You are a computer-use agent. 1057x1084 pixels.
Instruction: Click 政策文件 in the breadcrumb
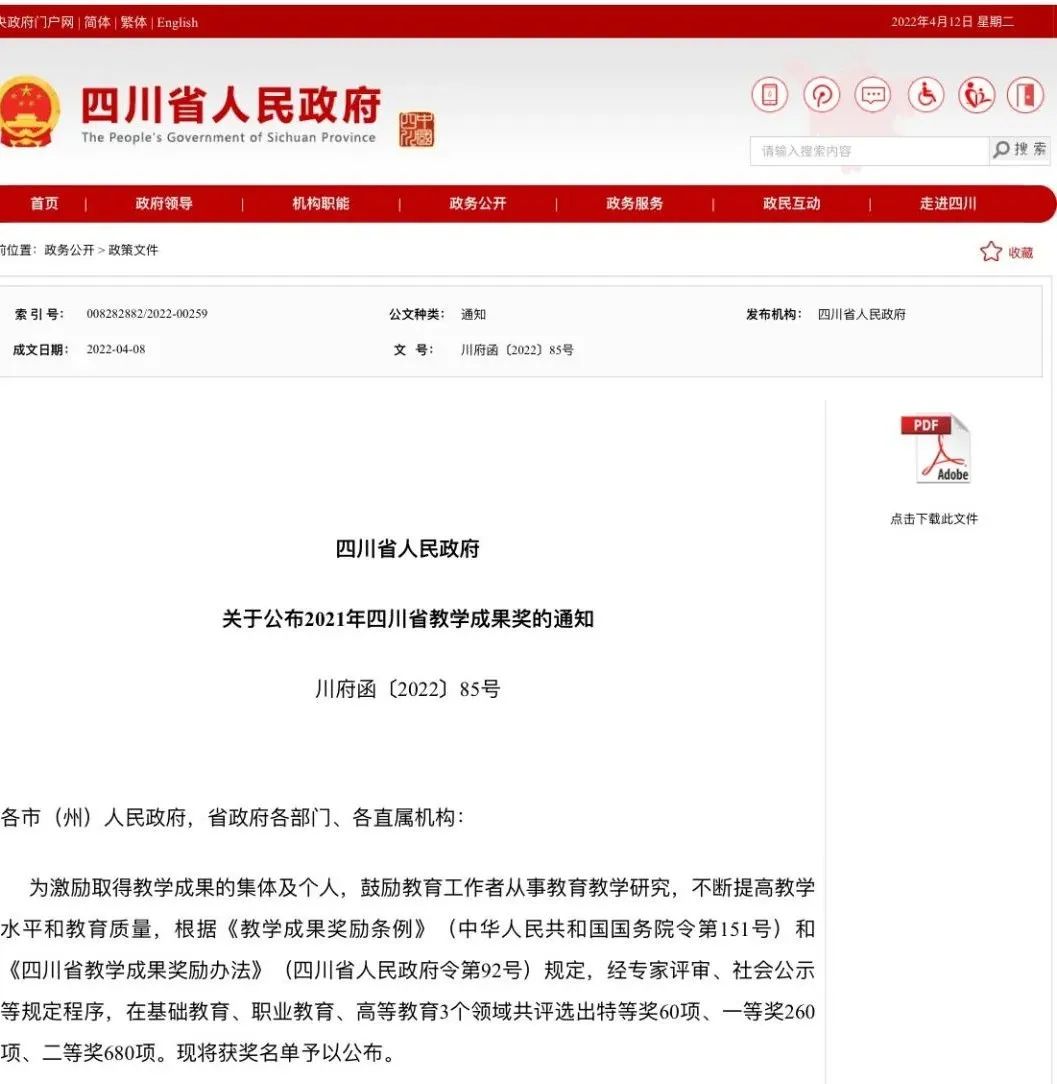tap(133, 250)
